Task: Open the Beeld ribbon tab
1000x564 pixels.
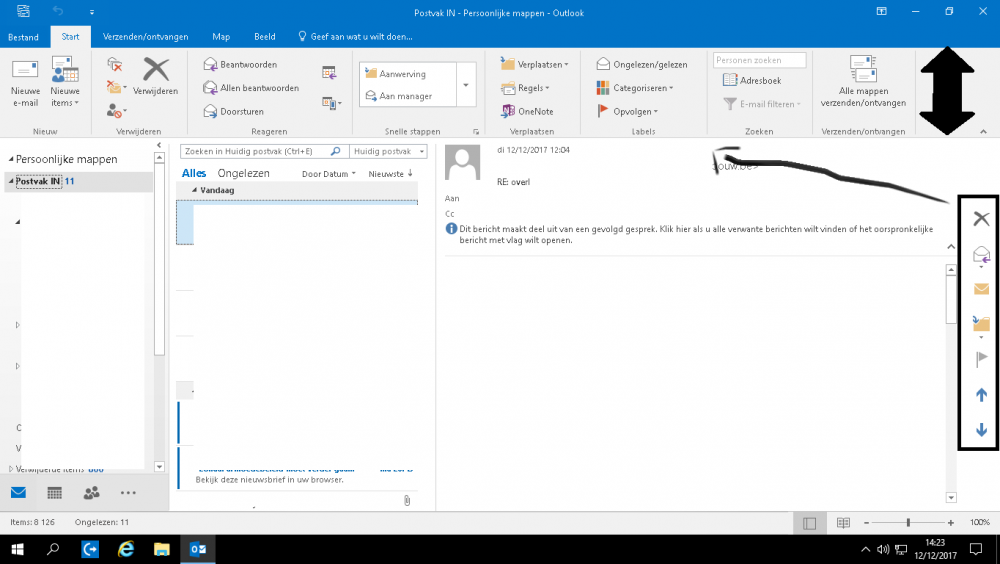Action: (x=264, y=37)
